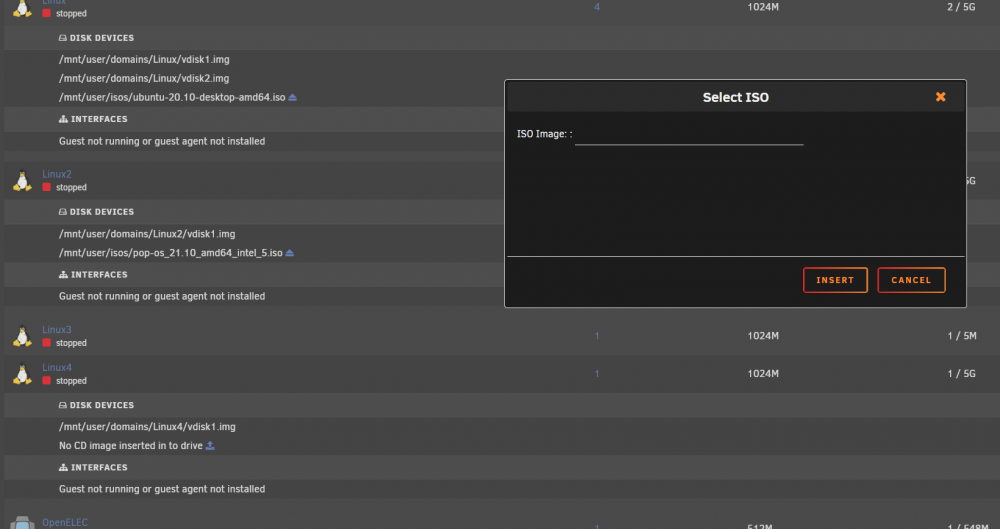
Task: Click Linux4 disk value 1 / 5G
Action: point(962,373)
